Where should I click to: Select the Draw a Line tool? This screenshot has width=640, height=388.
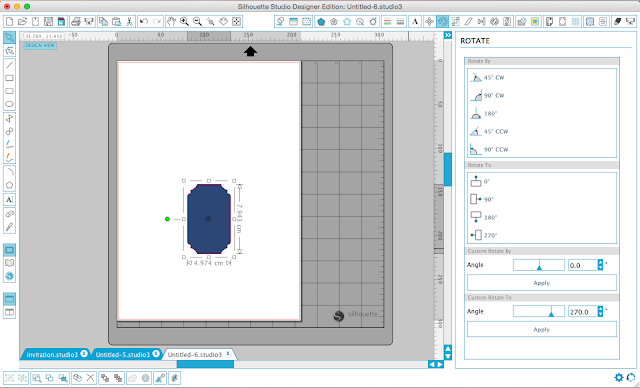click(x=9, y=65)
